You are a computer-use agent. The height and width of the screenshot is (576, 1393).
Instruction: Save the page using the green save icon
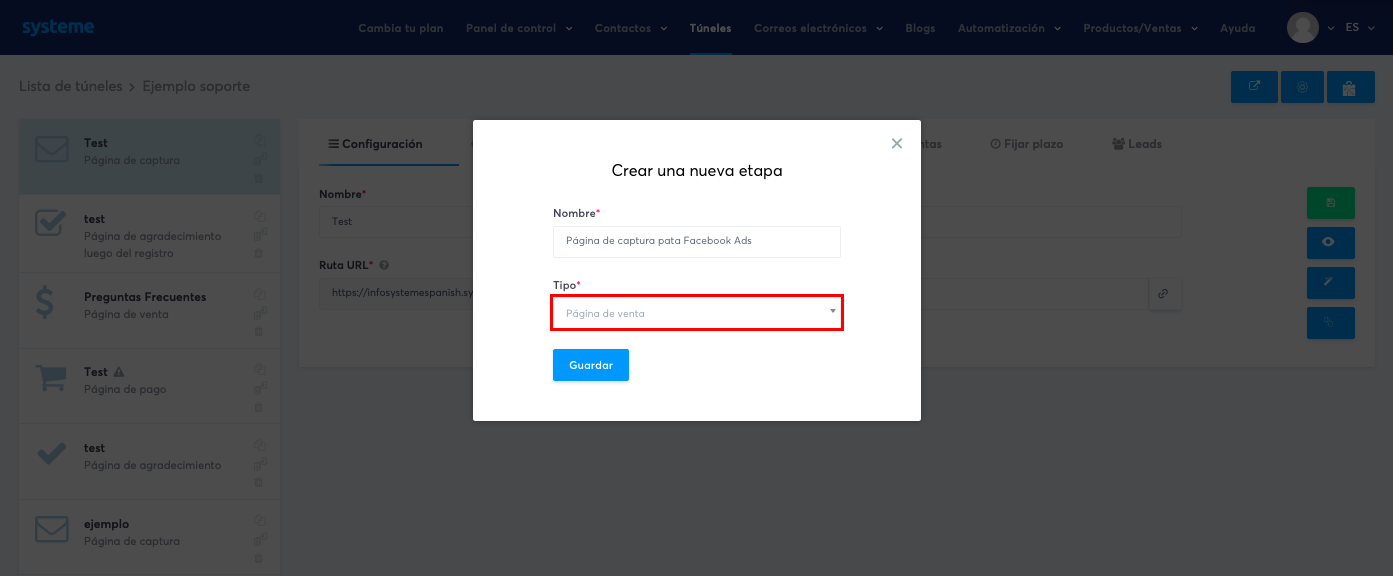[1331, 203]
